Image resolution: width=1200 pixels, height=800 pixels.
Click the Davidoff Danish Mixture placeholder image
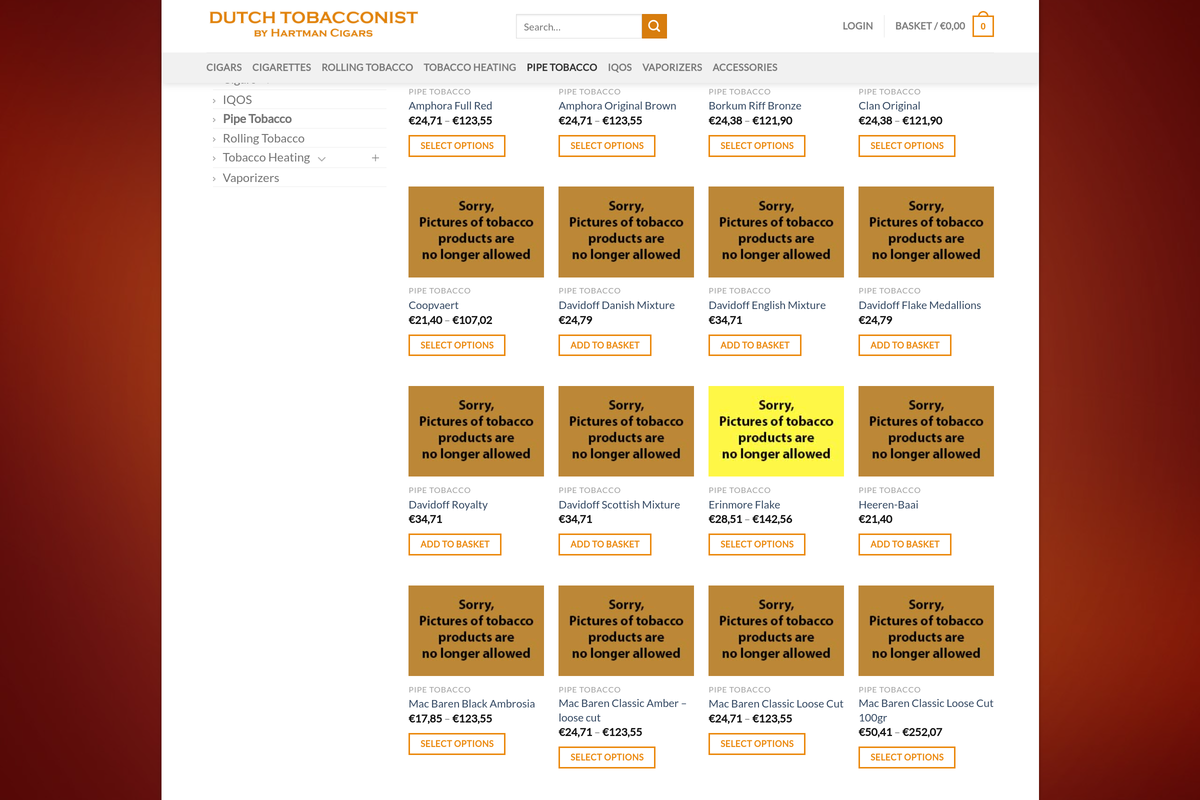coord(626,232)
